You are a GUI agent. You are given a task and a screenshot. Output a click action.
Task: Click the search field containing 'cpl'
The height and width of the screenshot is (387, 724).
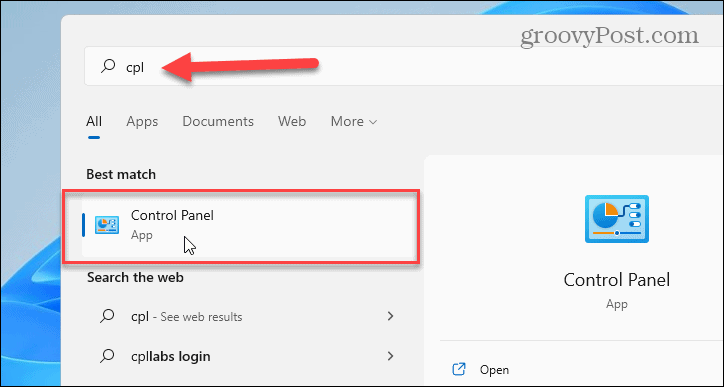pyautogui.click(x=404, y=67)
